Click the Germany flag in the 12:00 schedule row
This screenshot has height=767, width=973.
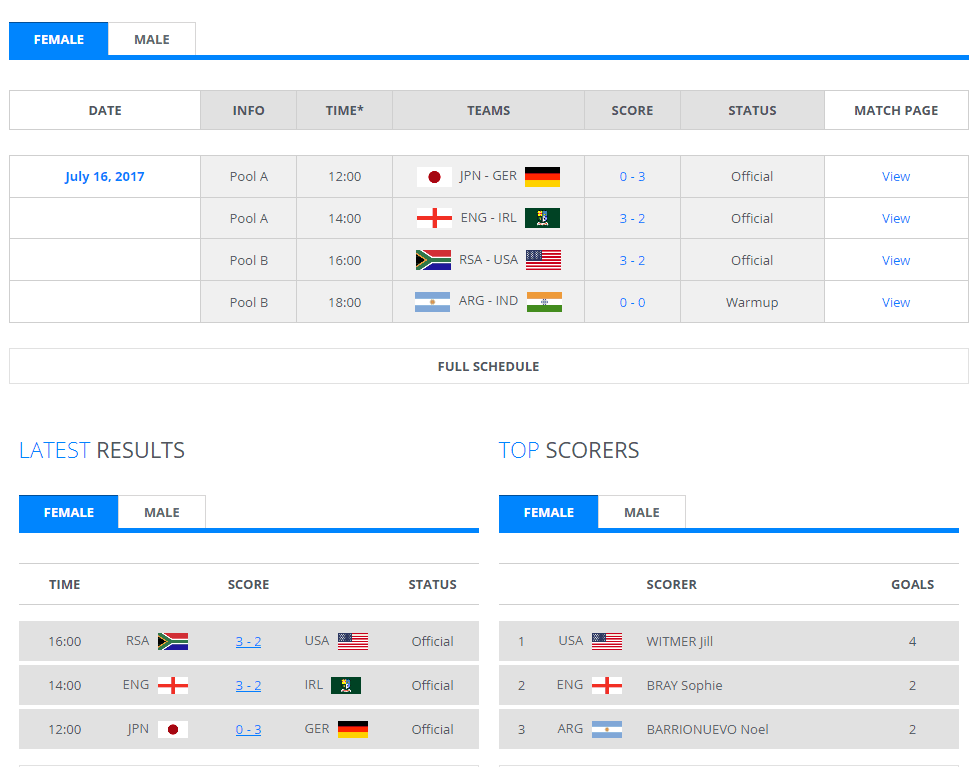542,177
